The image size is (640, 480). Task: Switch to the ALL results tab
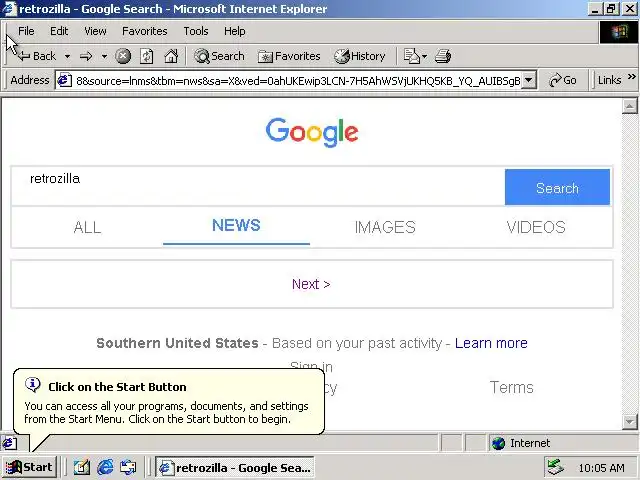click(87, 227)
